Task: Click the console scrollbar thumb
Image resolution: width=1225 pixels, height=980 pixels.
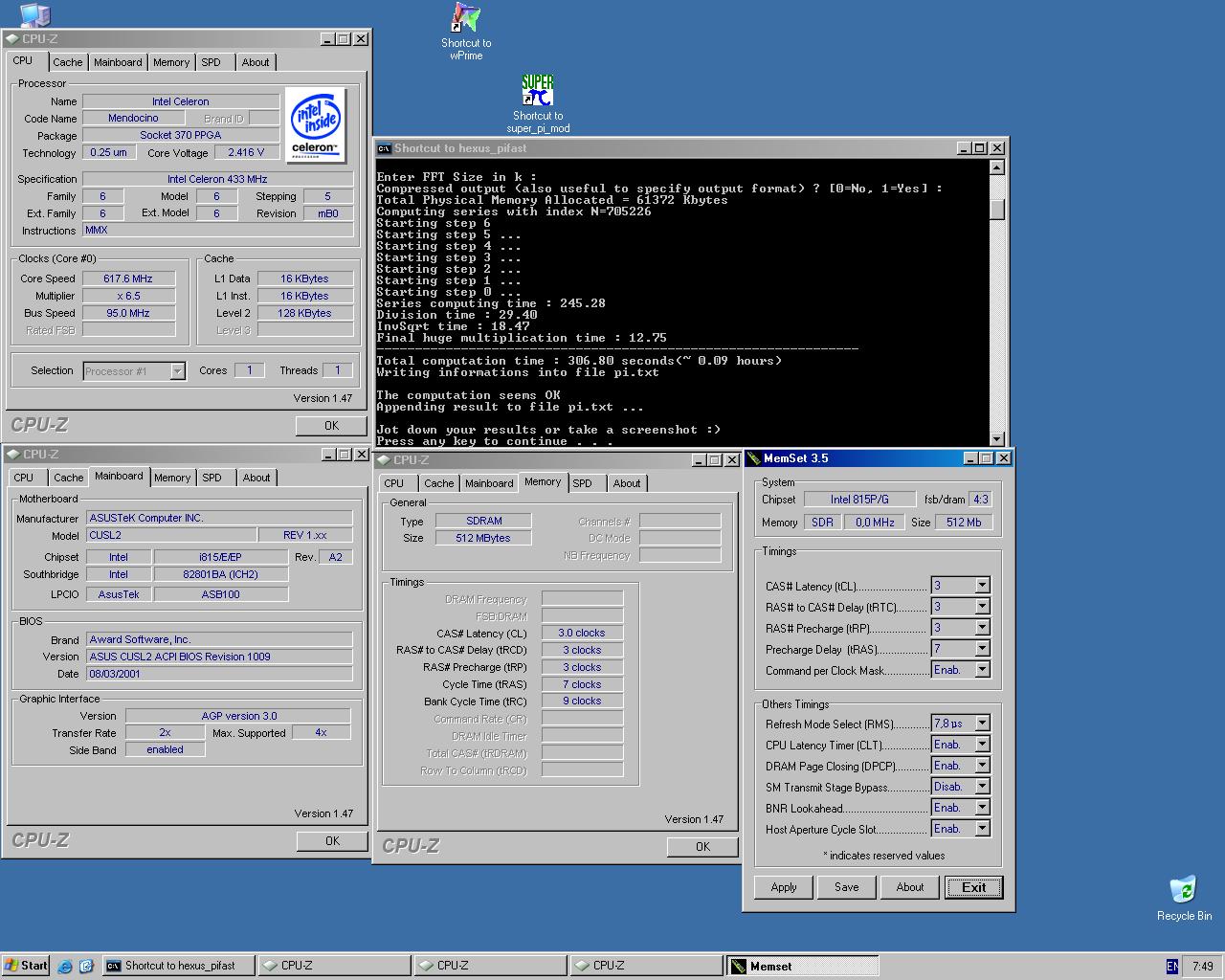Action: coord(996,210)
